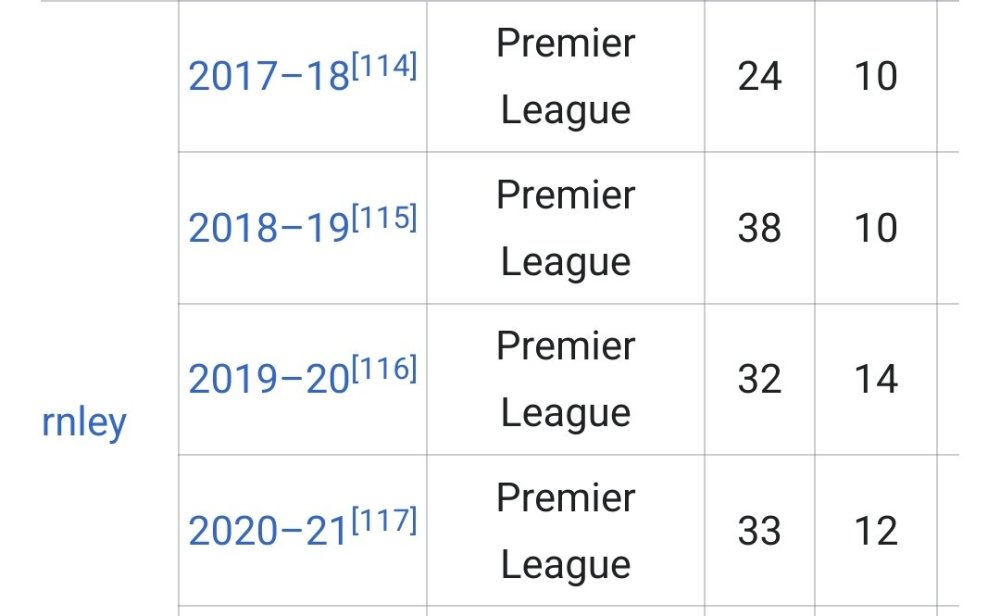Click Premier League cell in 2020–21 row
This screenshot has height=616, width=1000.
565,531
